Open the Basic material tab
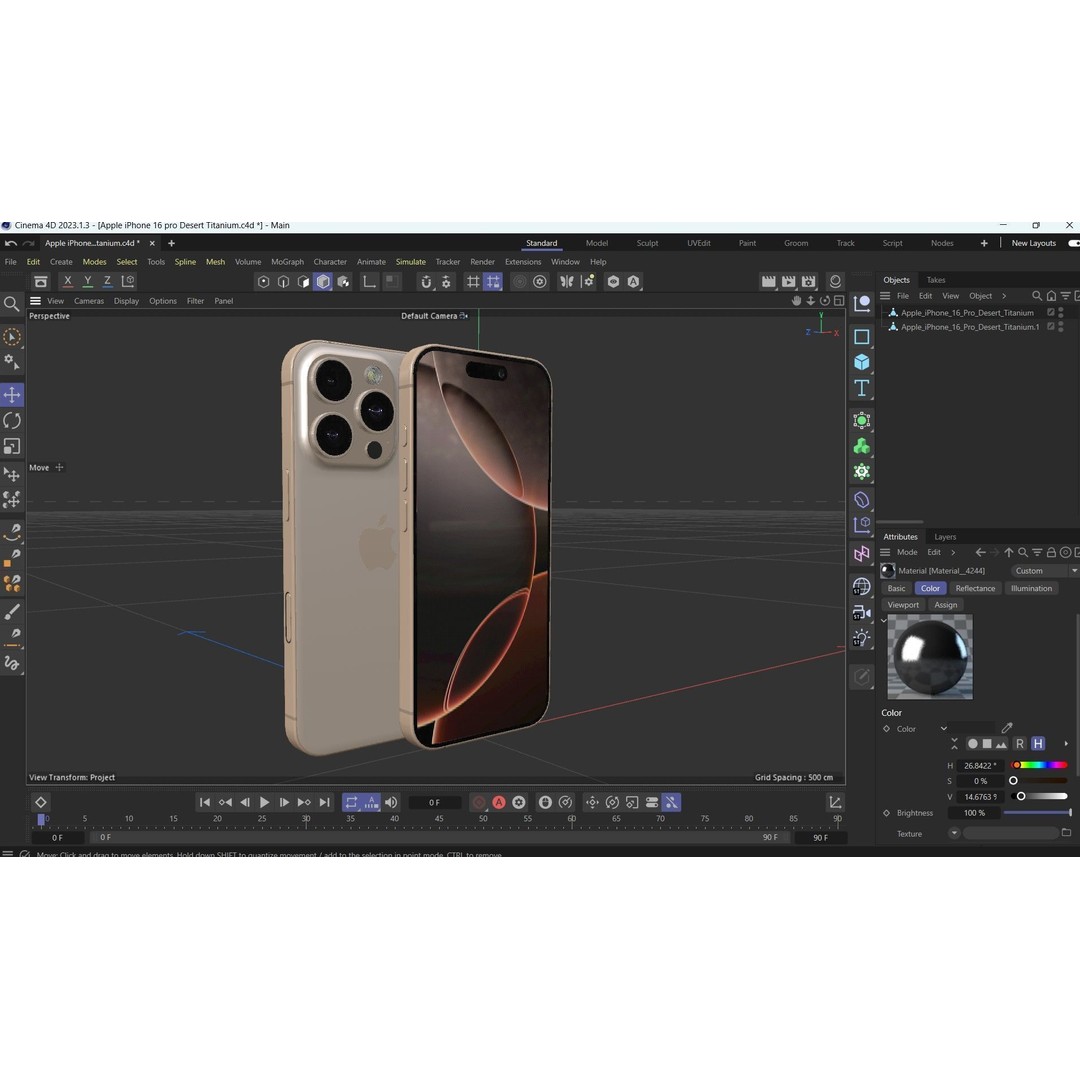Image resolution: width=1080 pixels, height=1080 pixels. pos(896,588)
